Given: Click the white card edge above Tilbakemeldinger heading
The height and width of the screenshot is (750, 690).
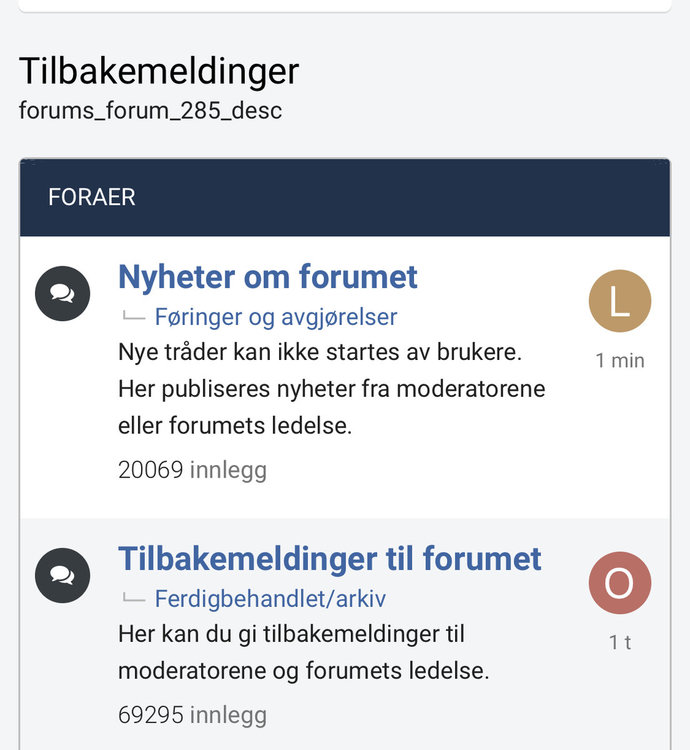Looking at the screenshot, I should tap(345, 6).
